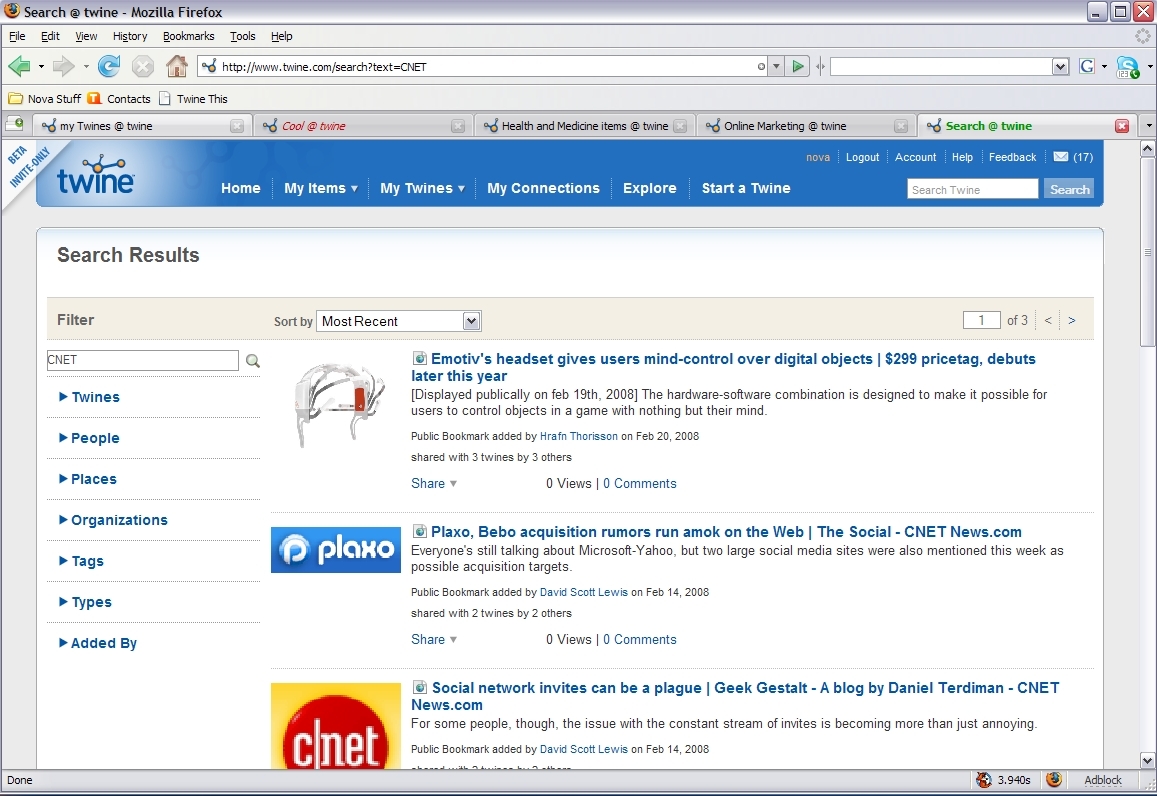The width and height of the screenshot is (1157, 796).
Task: Open the My Items dropdown menu
Action: [x=321, y=188]
